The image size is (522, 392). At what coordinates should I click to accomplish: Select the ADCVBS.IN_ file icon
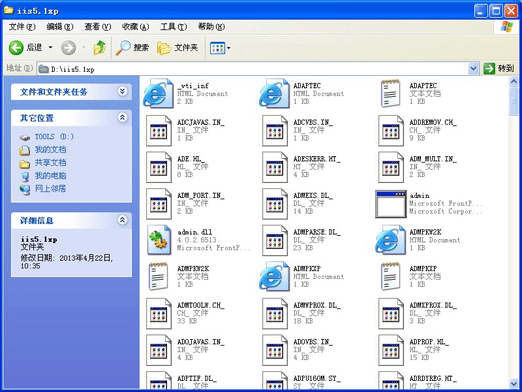point(275,130)
